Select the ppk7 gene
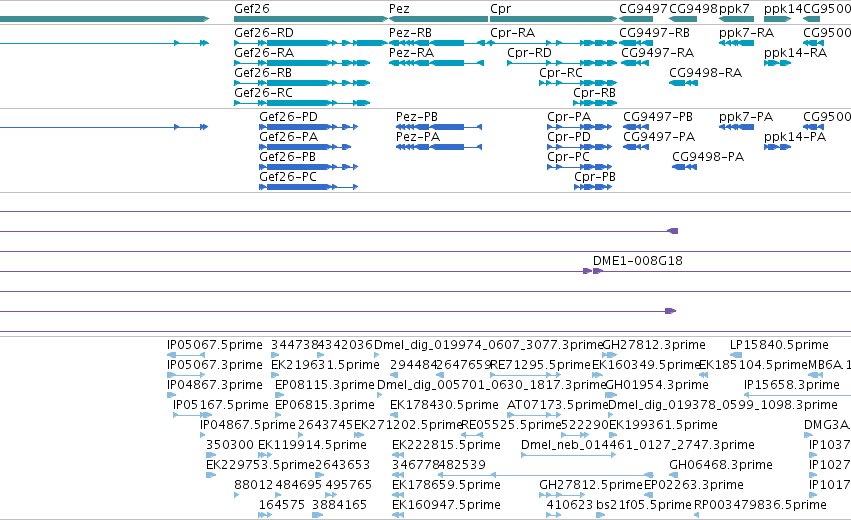The image size is (851, 520). pyautogui.click(x=736, y=19)
